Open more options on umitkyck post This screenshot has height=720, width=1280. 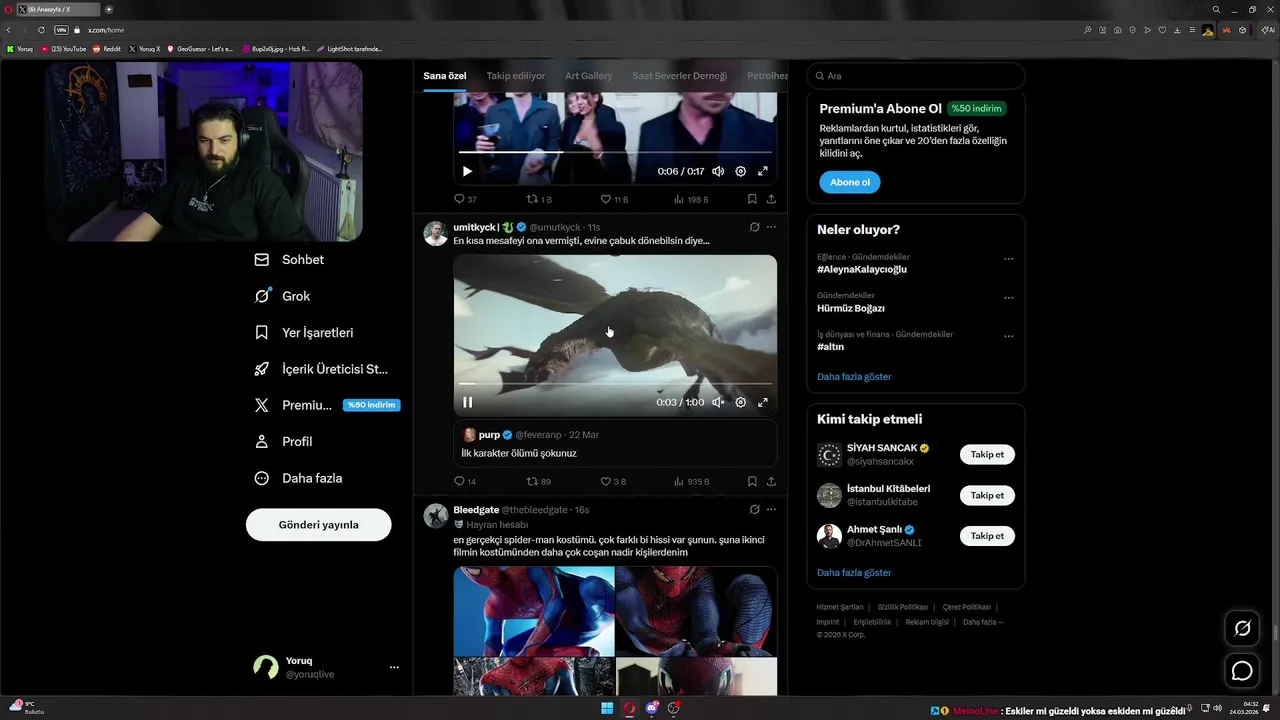771,227
